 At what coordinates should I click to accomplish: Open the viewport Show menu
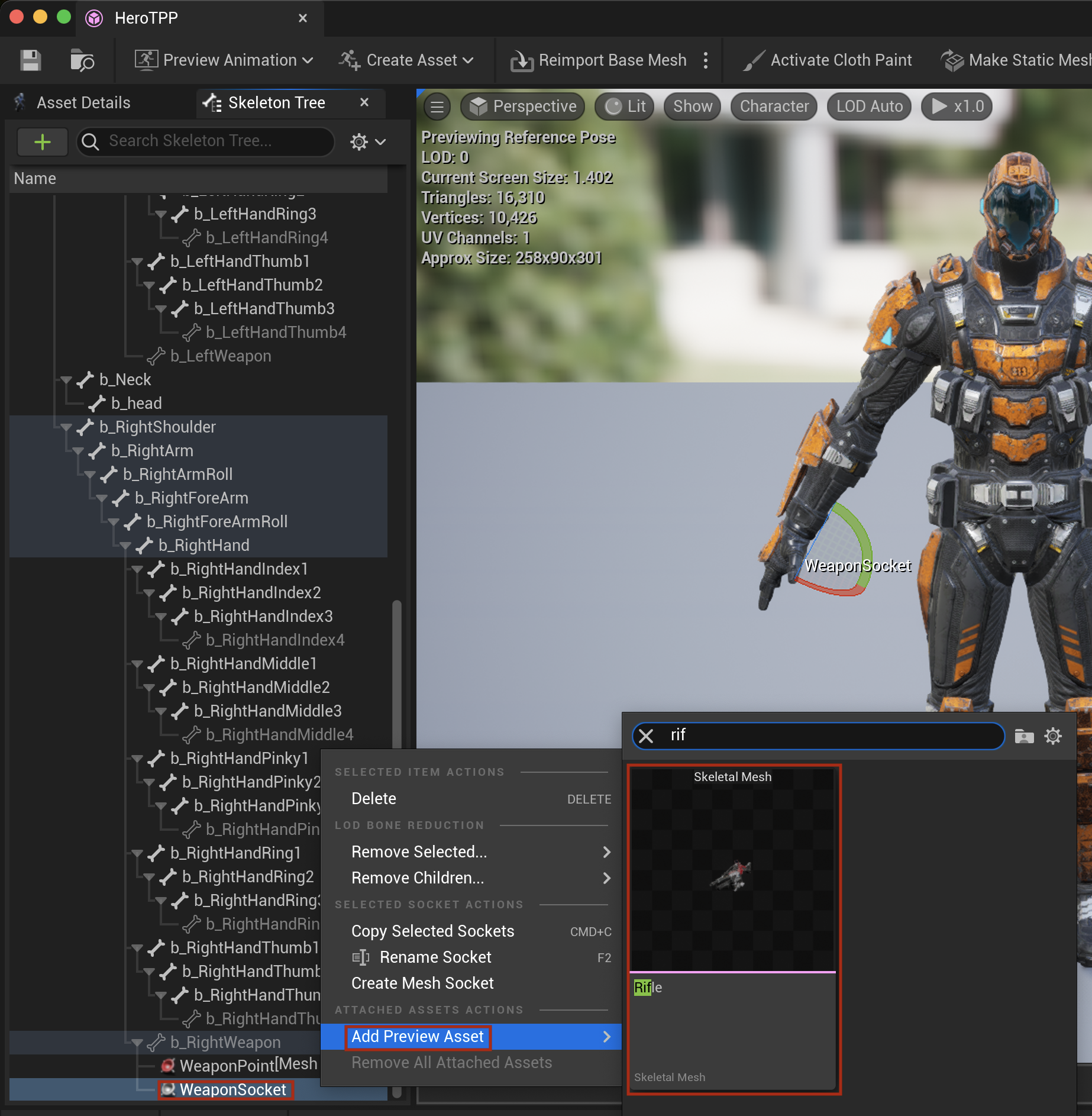[x=693, y=107]
